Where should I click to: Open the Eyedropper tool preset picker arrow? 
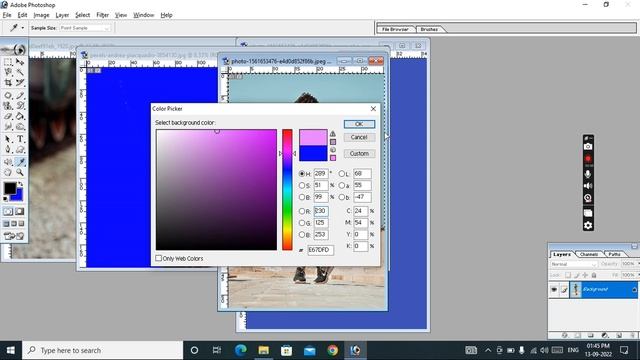click(x=22, y=28)
